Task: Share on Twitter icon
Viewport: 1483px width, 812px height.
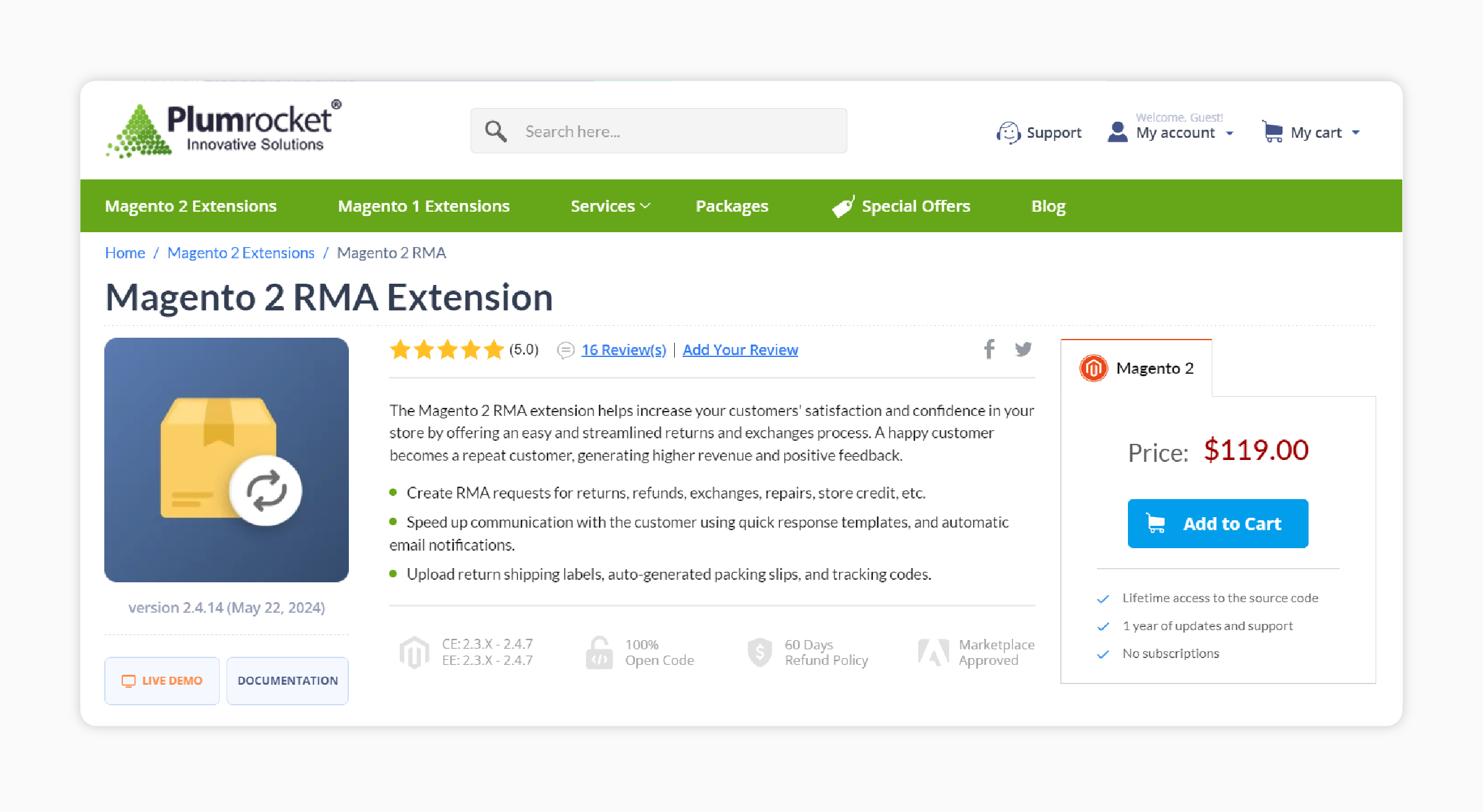Action: tap(1024, 349)
